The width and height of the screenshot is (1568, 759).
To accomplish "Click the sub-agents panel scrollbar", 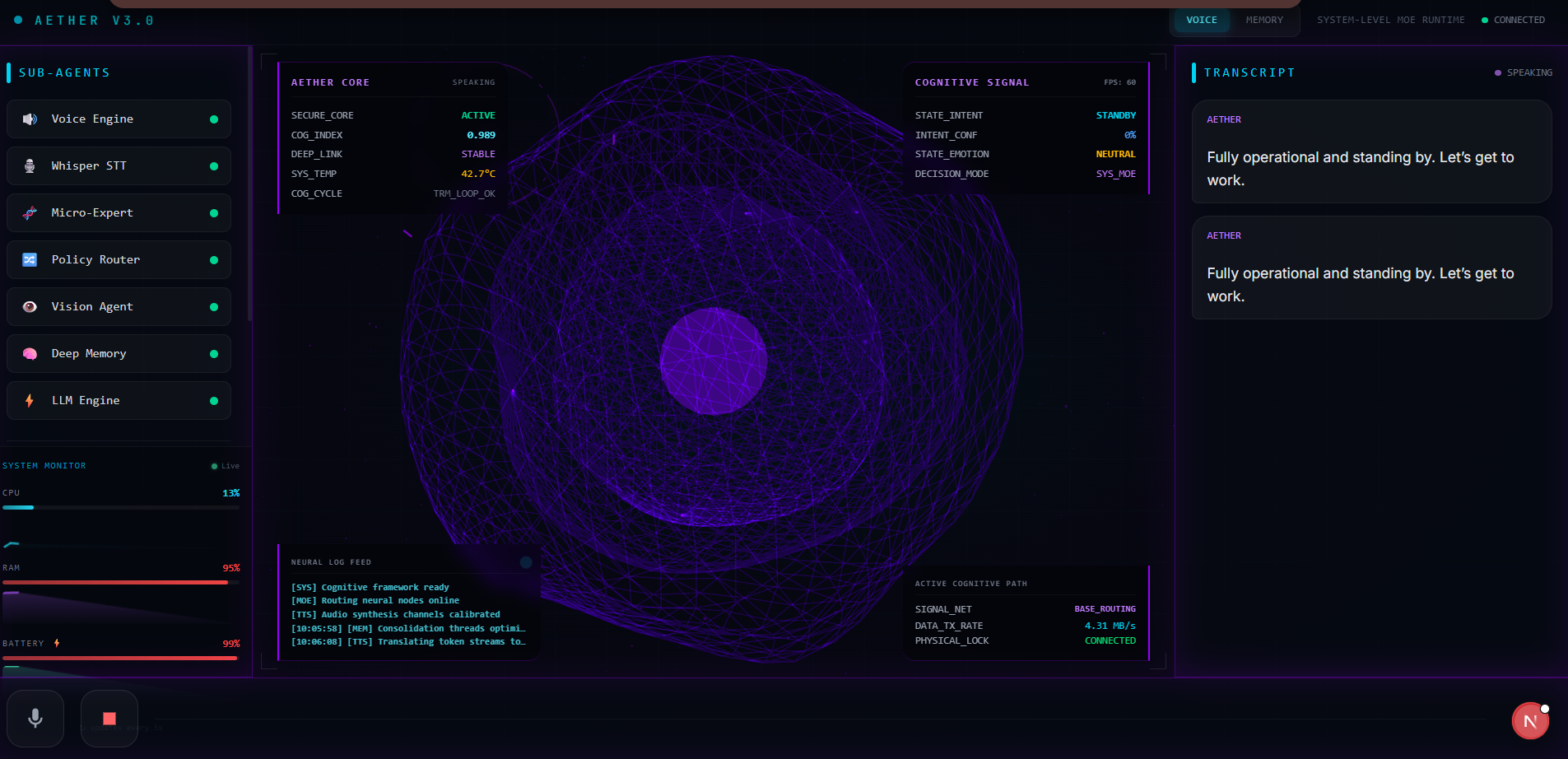I will tap(249, 185).
